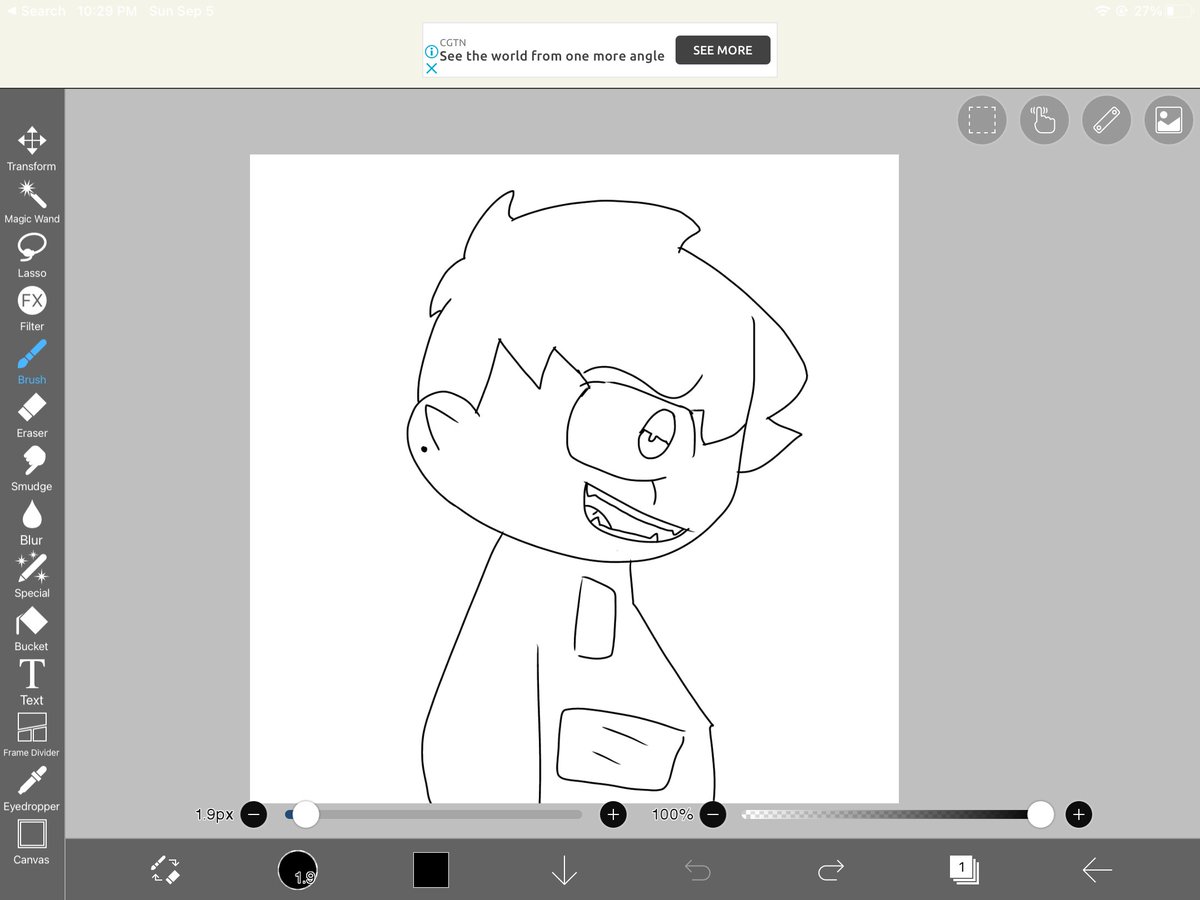Viewport: 1200px width, 900px height.
Task: Increase opacity with plus button
Action: tap(1078, 814)
